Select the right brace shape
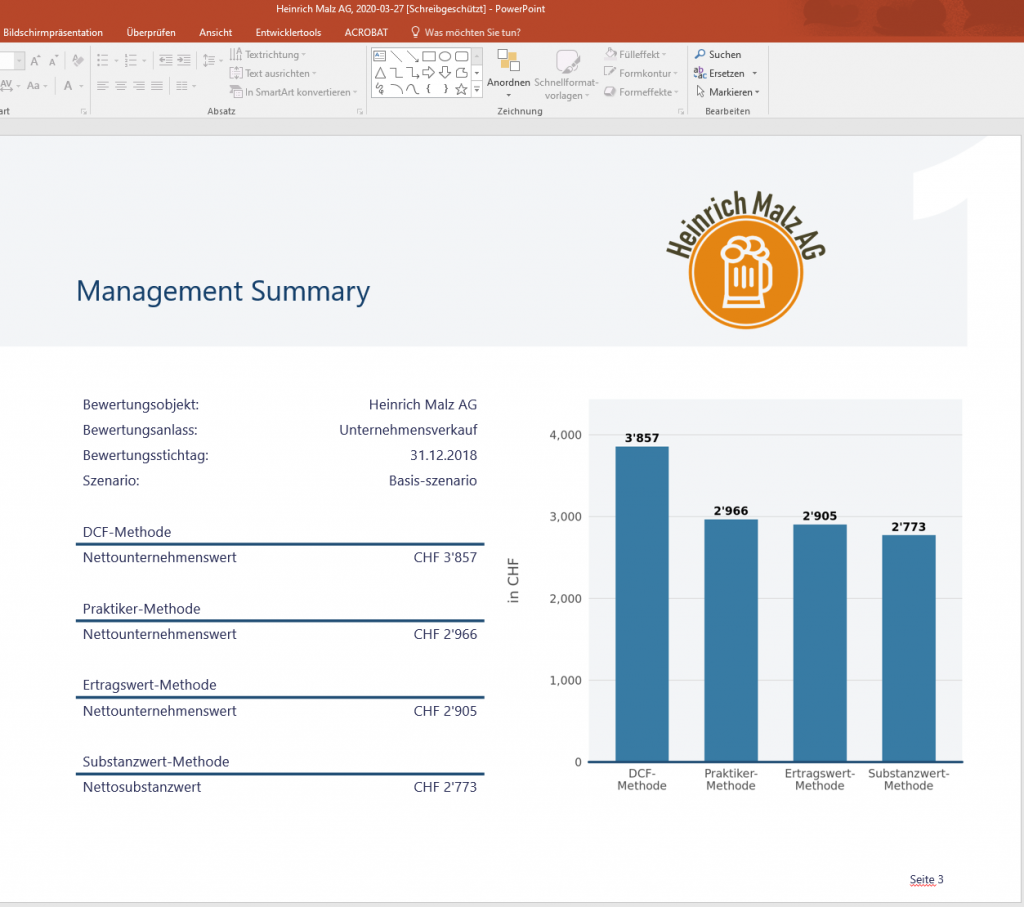 point(445,89)
